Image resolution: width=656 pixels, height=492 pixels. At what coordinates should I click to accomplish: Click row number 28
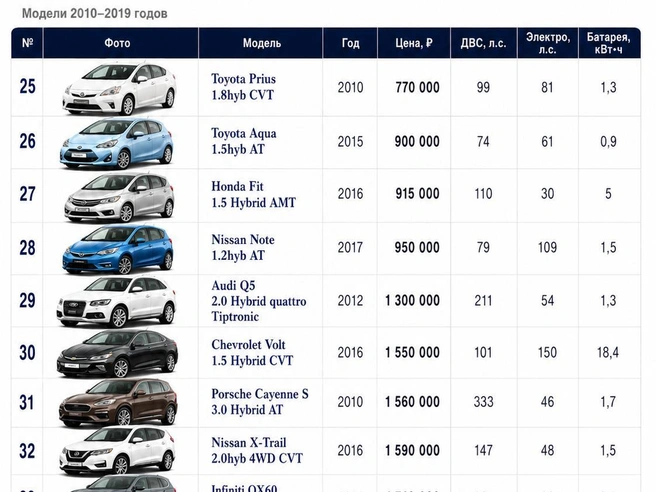pos(27,248)
